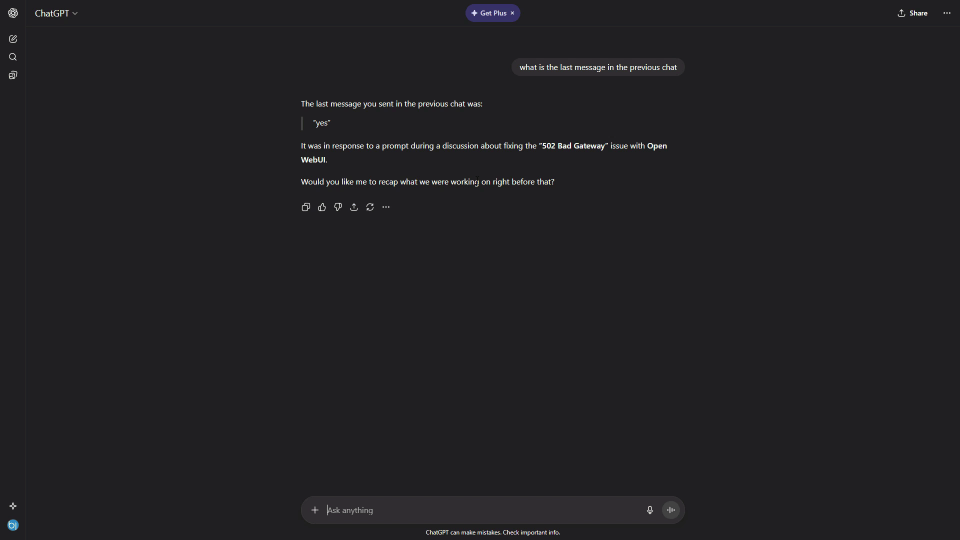Regenerate the response with the retry icon
960x540 pixels.
pos(370,207)
